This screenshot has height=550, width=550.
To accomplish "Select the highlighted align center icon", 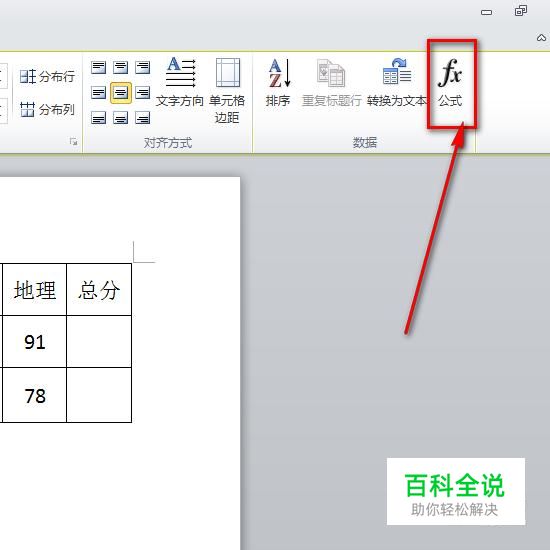I will click(121, 93).
